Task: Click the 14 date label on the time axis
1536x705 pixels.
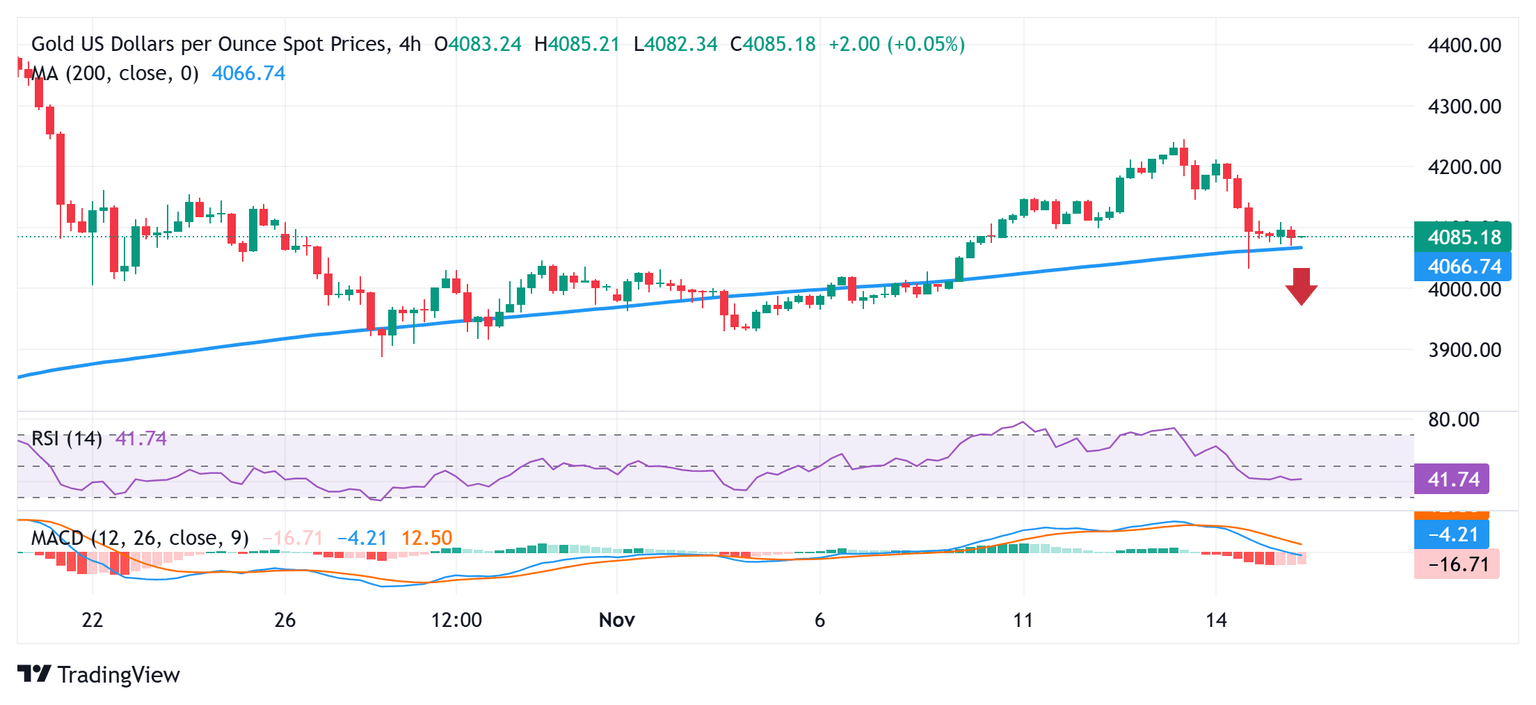Action: tap(1215, 620)
